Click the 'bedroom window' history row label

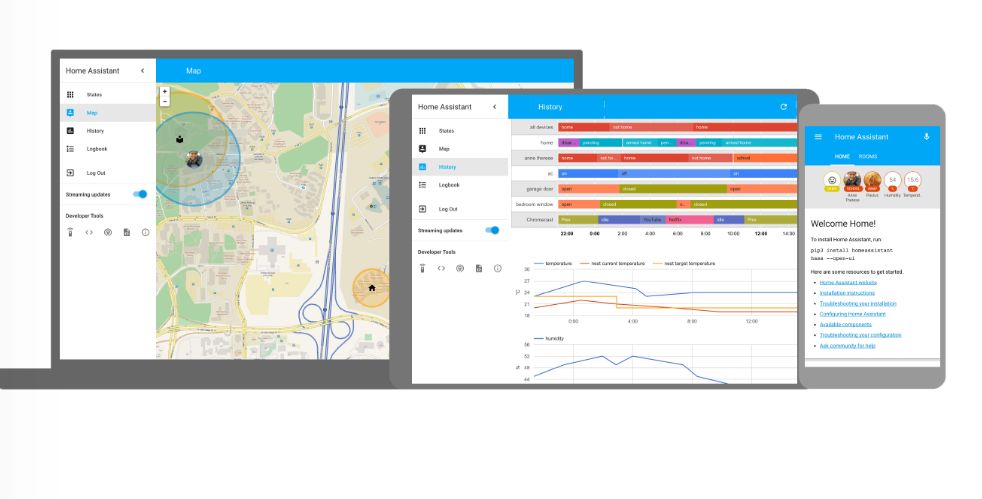click(x=534, y=204)
